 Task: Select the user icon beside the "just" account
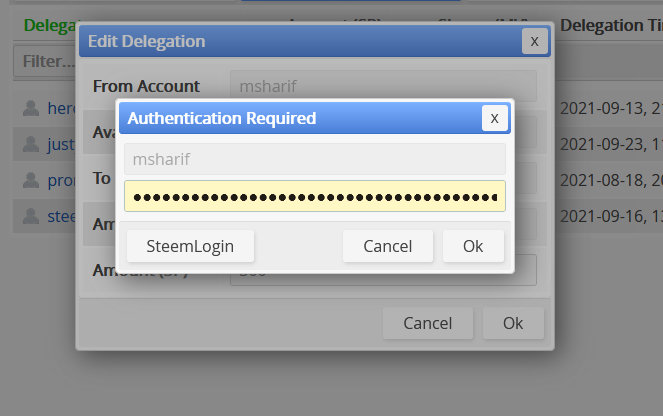pos(31,144)
